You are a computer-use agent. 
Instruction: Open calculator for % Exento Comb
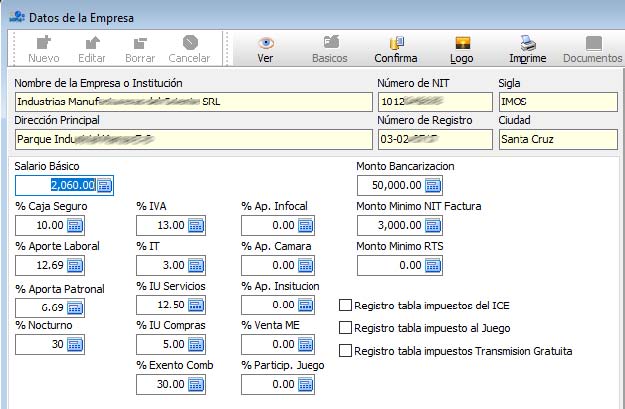coord(196,385)
